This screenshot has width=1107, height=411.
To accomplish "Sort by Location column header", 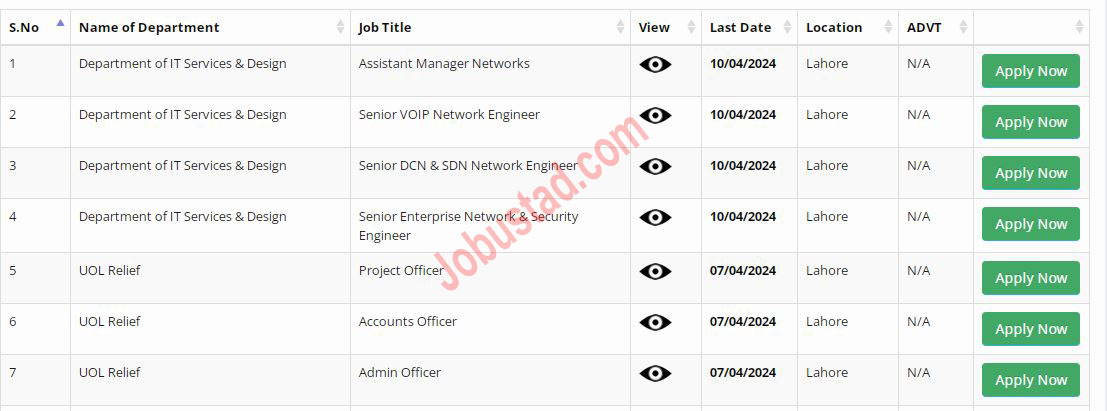I will click(x=848, y=28).
